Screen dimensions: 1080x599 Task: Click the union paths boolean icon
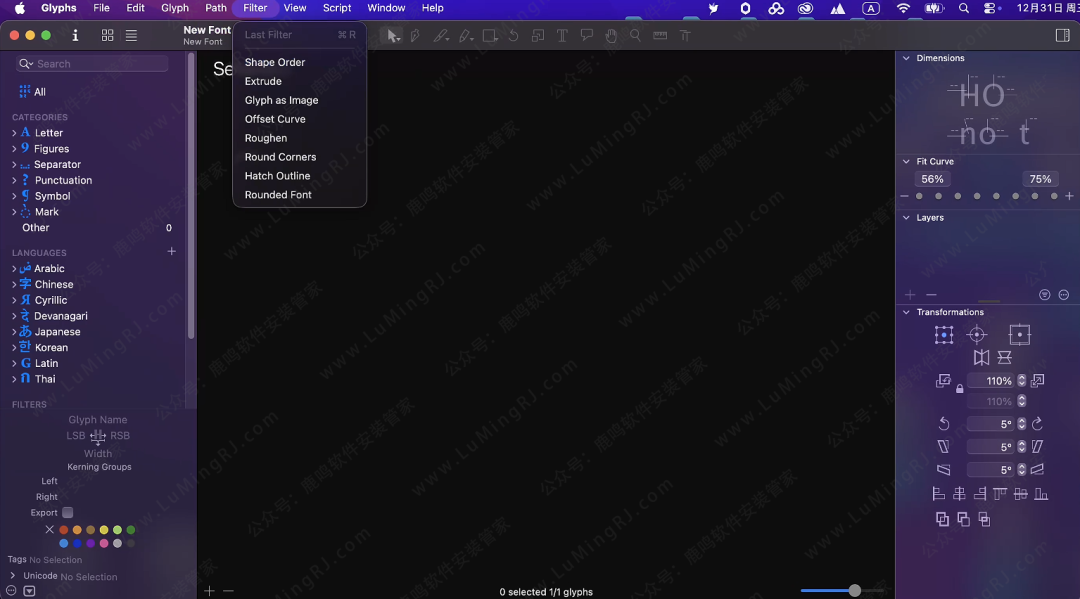tap(942, 519)
